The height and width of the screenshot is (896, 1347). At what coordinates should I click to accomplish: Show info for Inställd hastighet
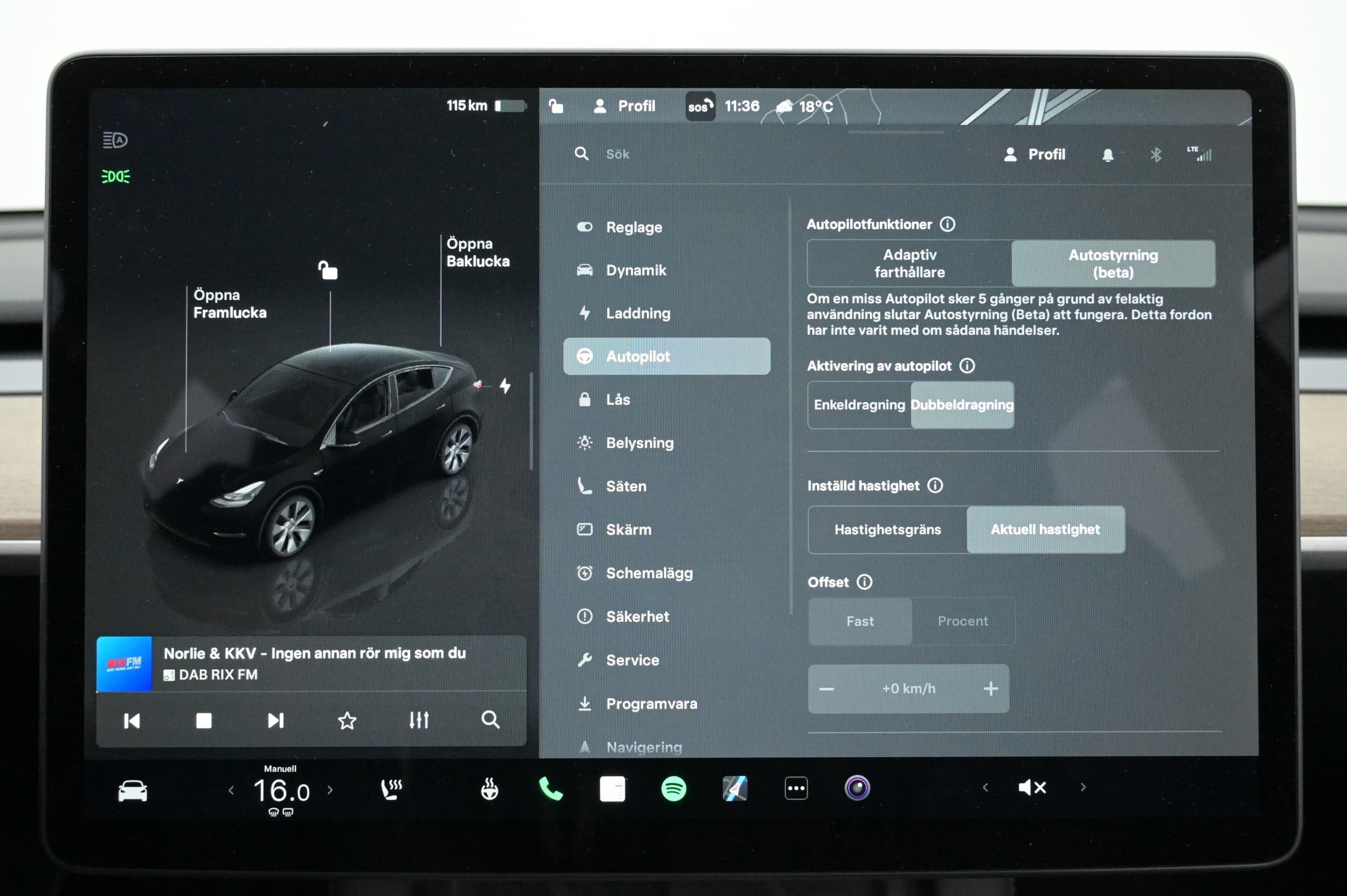[x=935, y=485]
